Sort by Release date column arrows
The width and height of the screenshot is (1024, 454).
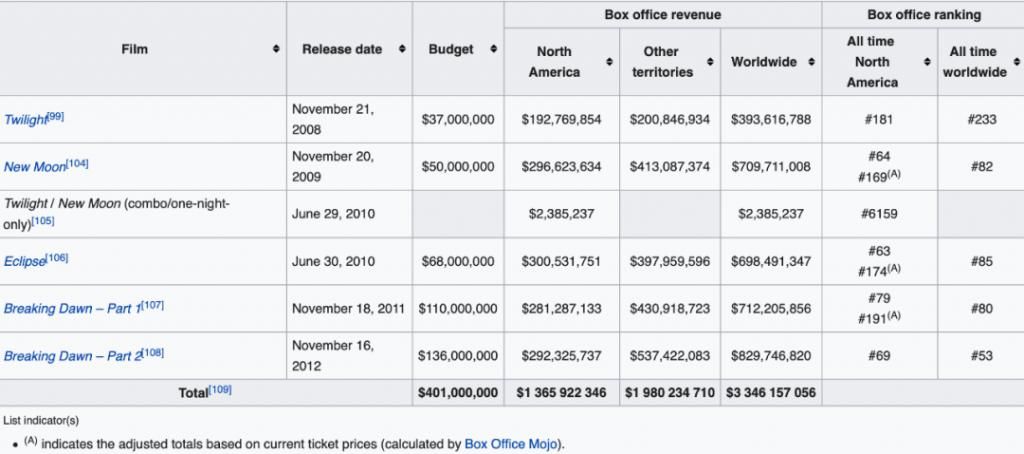401,49
